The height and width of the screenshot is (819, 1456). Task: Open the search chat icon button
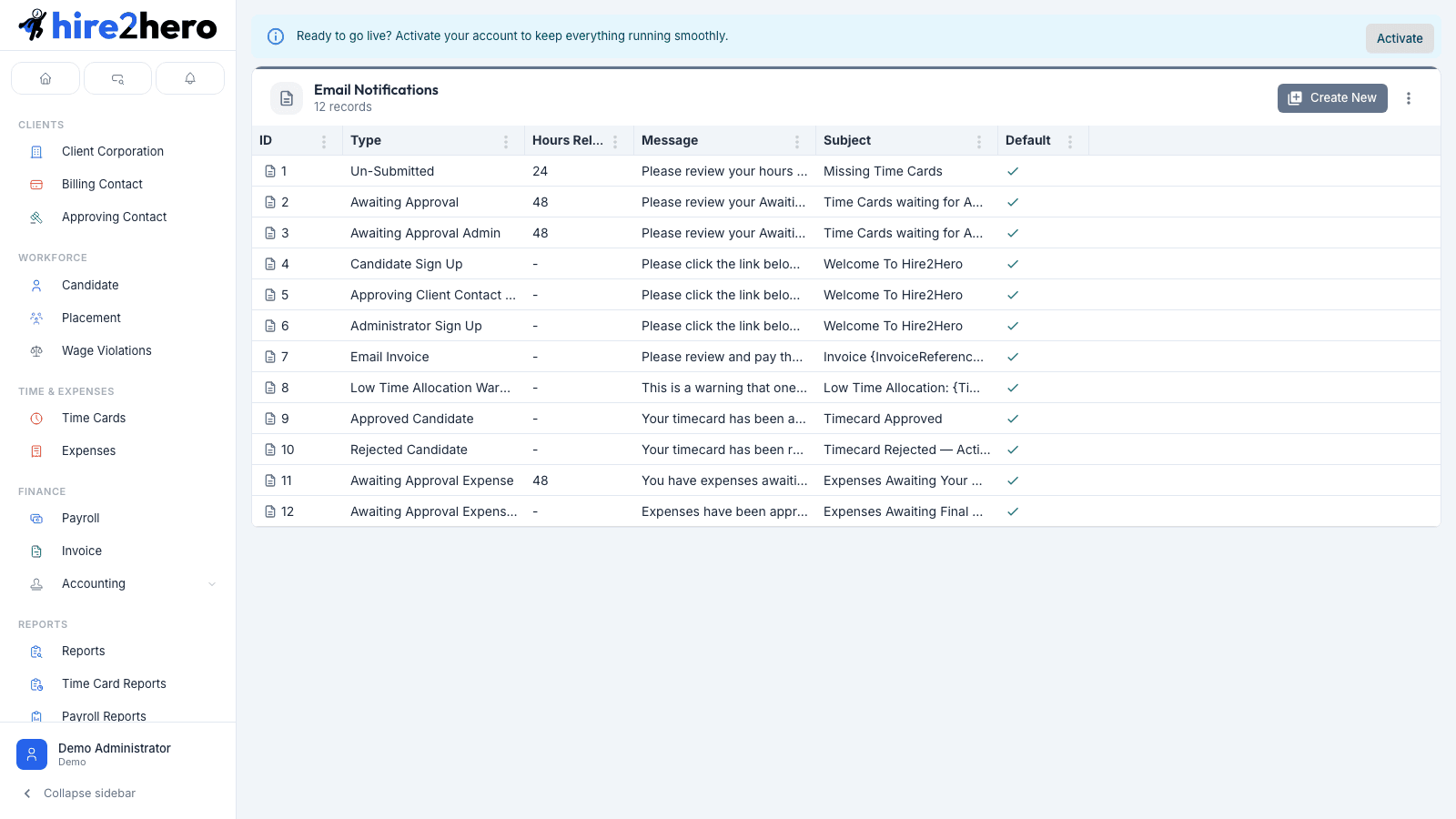[x=117, y=78]
